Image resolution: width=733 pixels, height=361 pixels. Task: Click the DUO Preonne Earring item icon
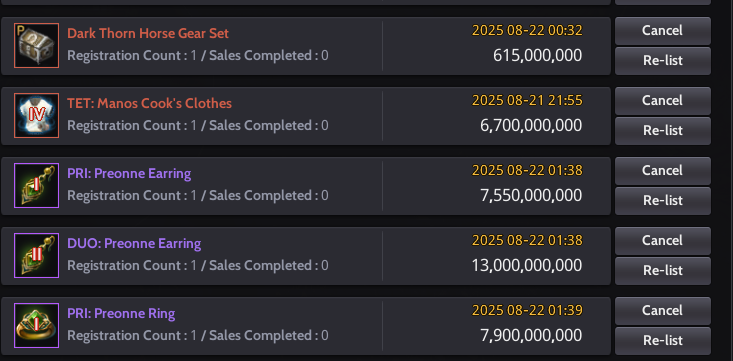pyautogui.click(x=36, y=255)
